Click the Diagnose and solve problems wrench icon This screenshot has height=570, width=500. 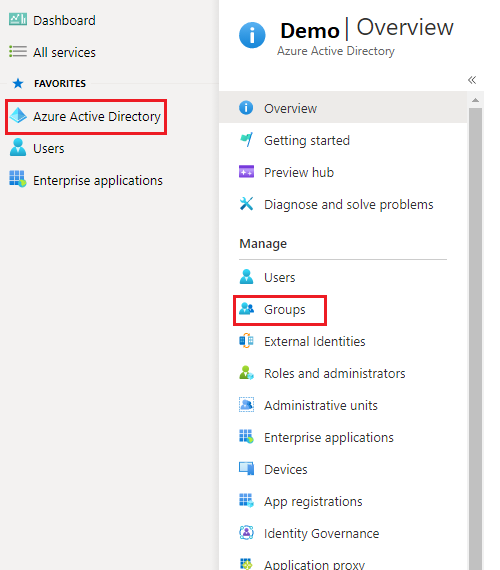246,204
